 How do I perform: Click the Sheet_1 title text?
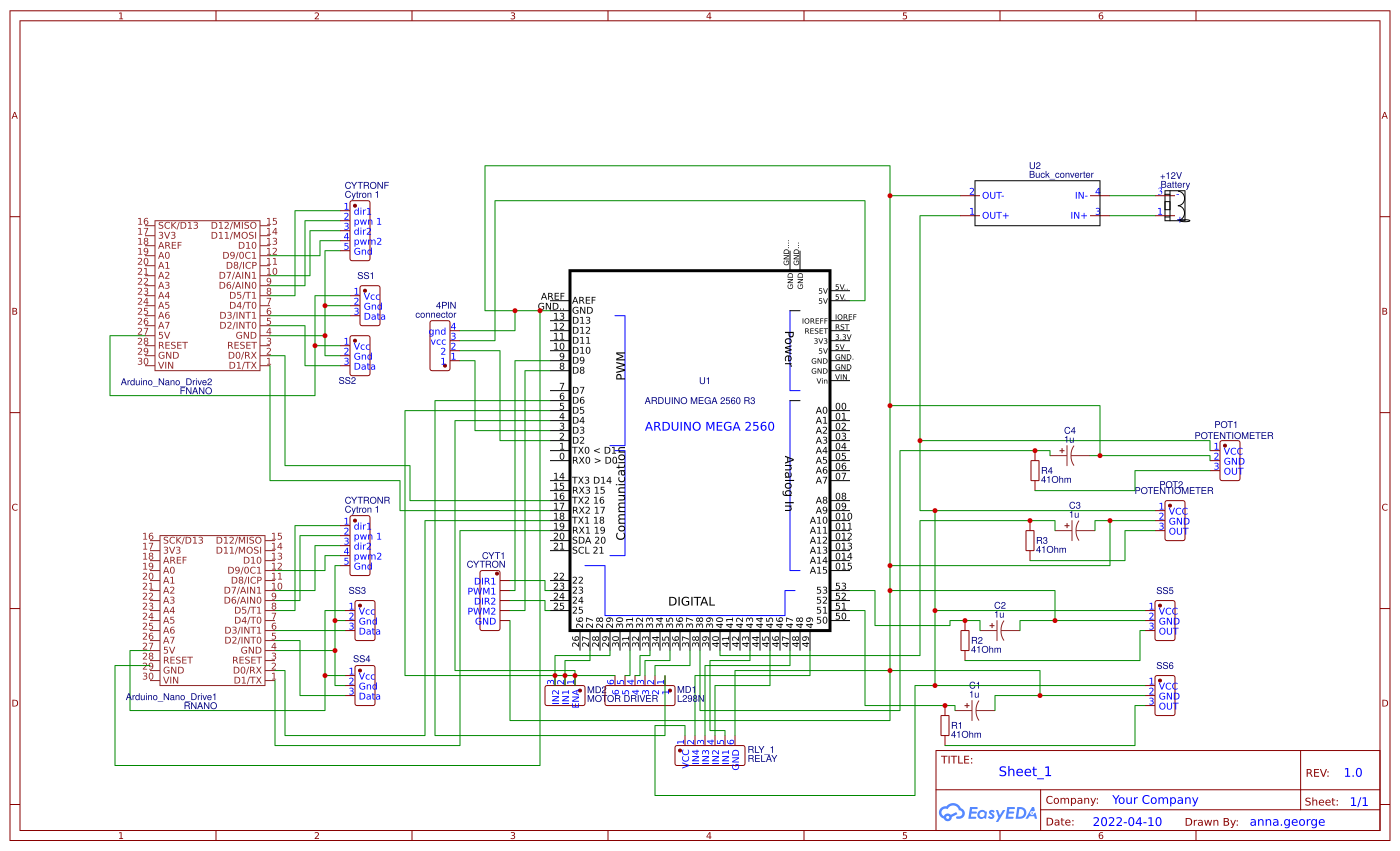point(1026,771)
